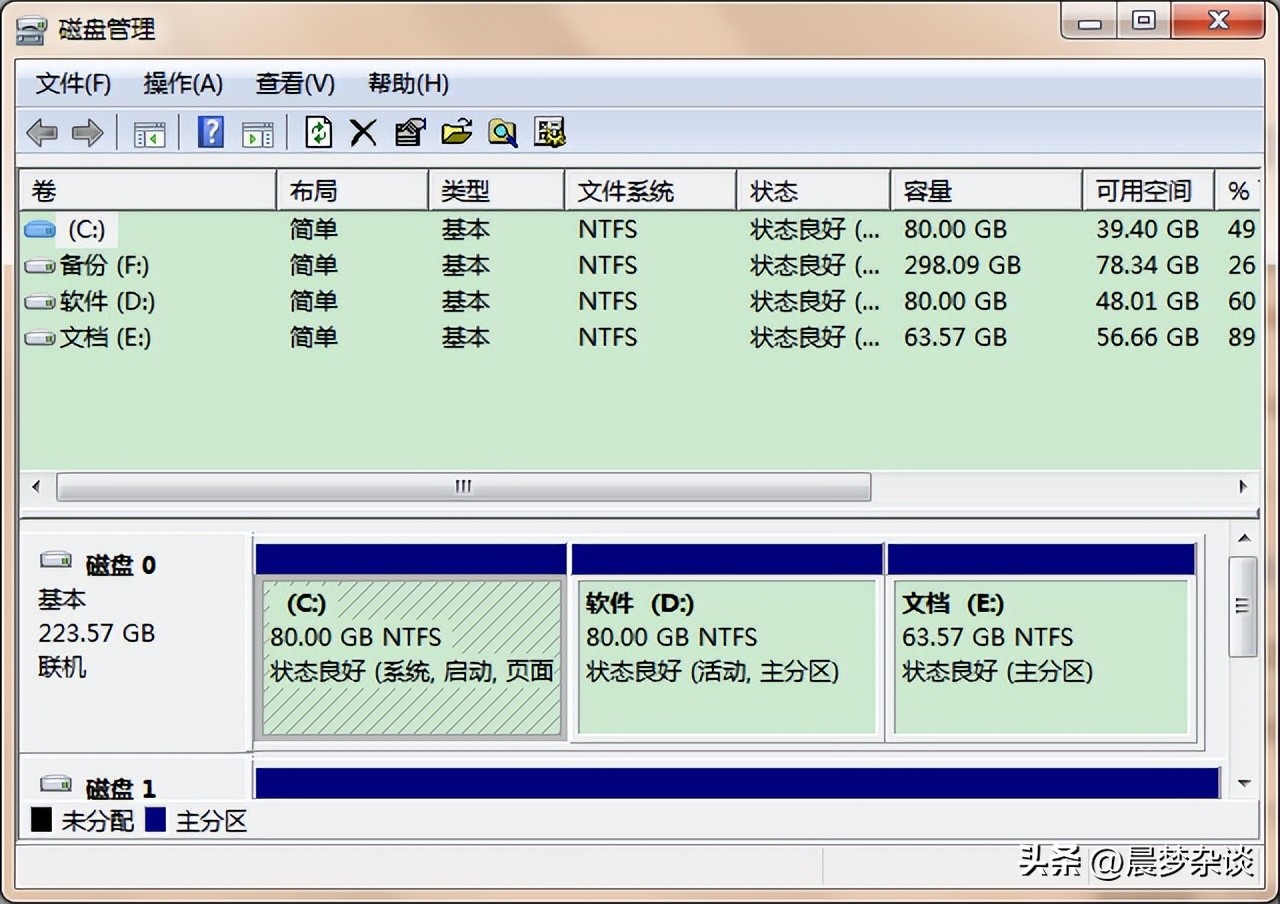Click the magnifier search toolbar icon
Image resolution: width=1280 pixels, height=904 pixels.
(502, 132)
